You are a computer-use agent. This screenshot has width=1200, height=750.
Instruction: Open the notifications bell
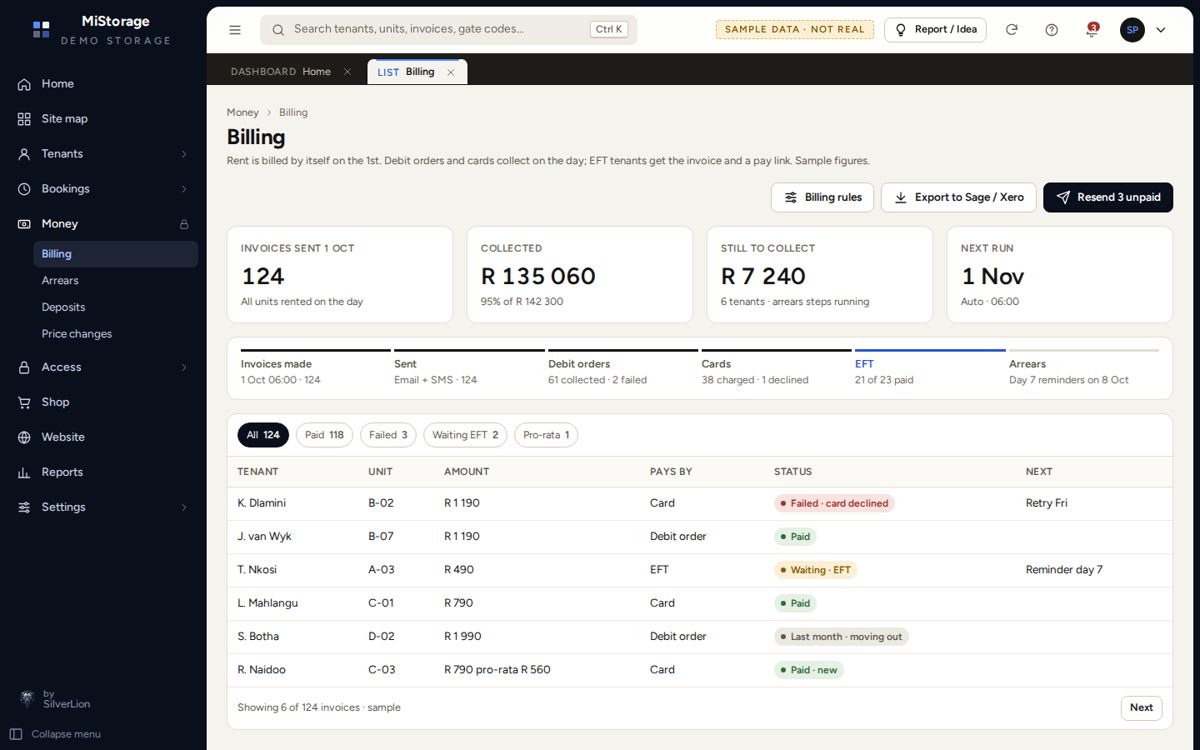(x=1091, y=30)
